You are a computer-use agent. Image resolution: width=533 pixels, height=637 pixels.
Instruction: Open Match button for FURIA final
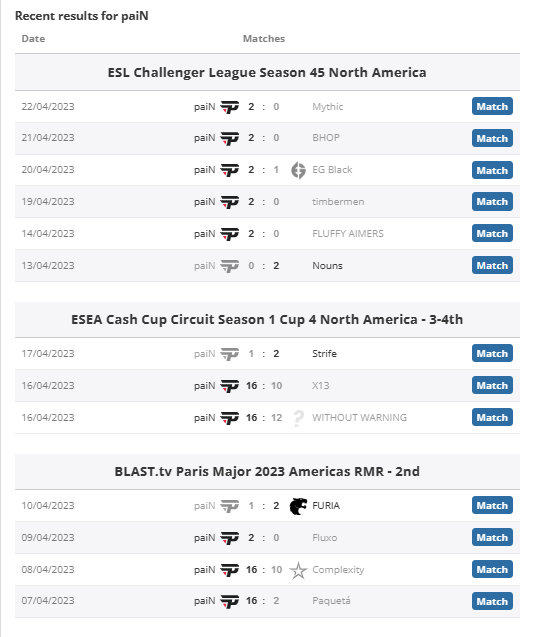[492, 505]
